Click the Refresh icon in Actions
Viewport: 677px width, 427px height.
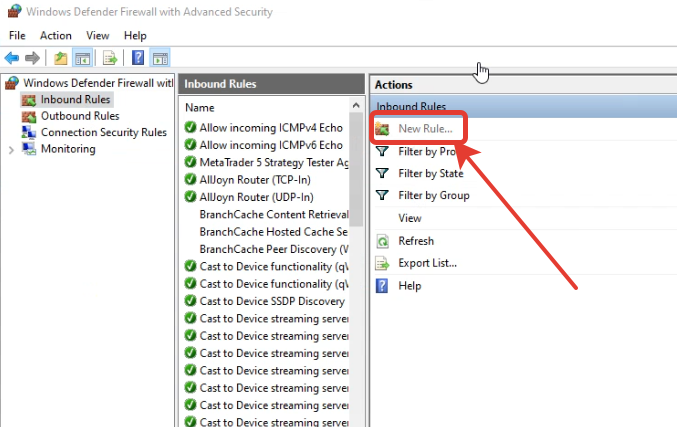383,241
